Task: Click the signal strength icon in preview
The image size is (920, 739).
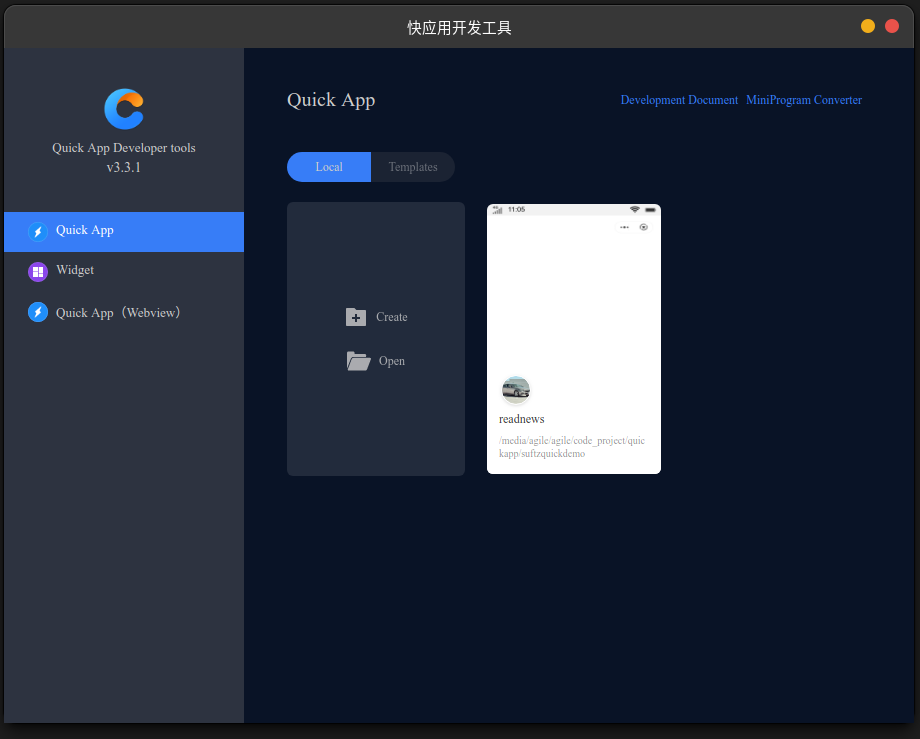Action: click(x=497, y=209)
